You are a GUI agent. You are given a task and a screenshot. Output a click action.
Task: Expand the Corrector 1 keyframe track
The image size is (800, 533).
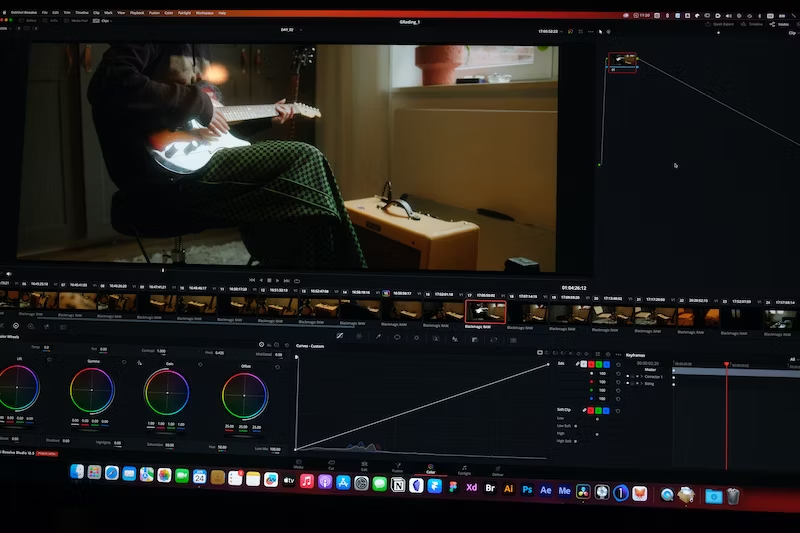pyautogui.click(x=641, y=376)
